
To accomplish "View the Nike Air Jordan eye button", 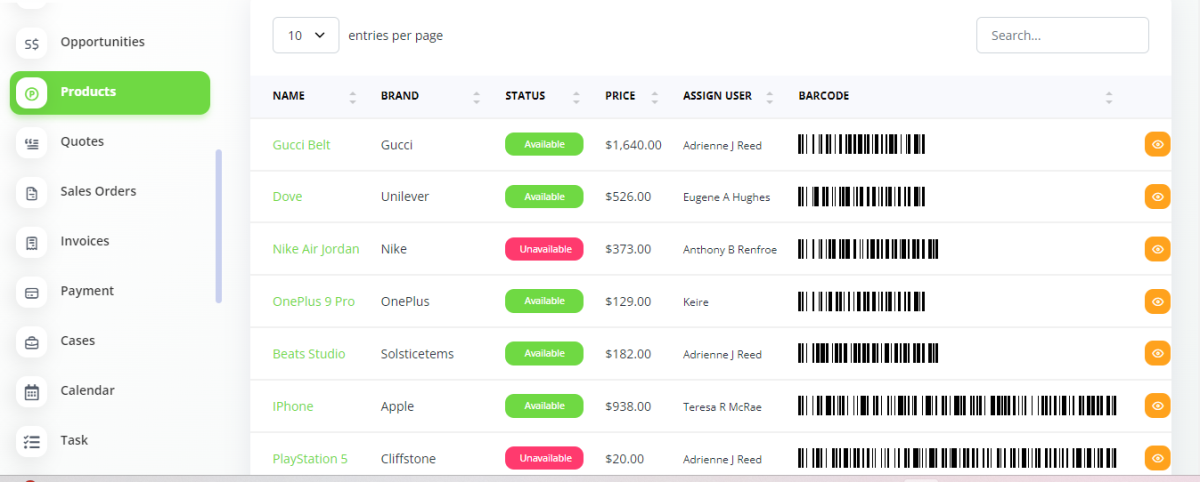I will pyautogui.click(x=1157, y=249).
